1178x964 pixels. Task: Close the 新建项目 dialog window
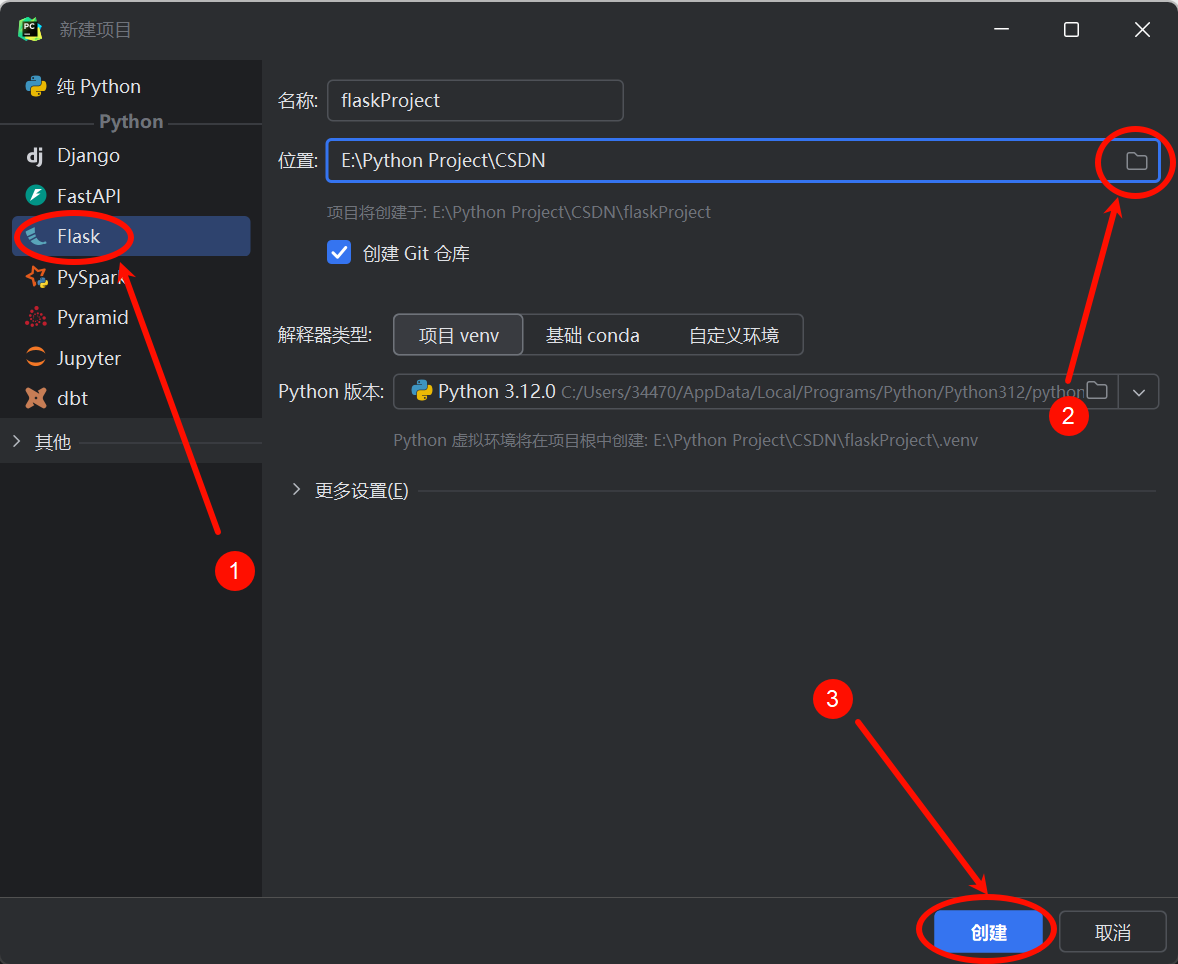1142,29
